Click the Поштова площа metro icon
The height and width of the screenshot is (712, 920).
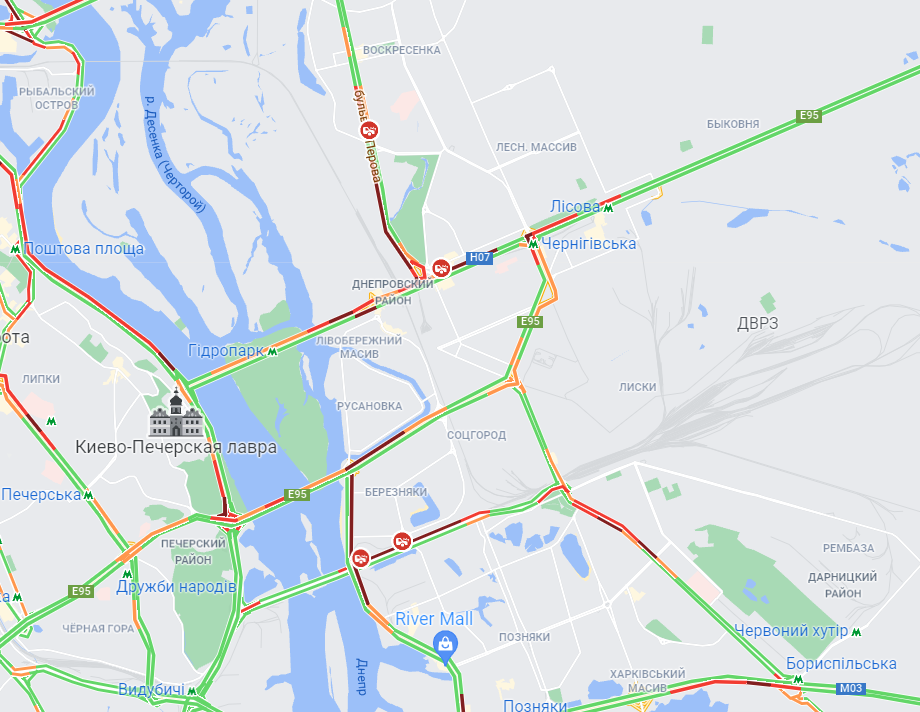click(15, 249)
